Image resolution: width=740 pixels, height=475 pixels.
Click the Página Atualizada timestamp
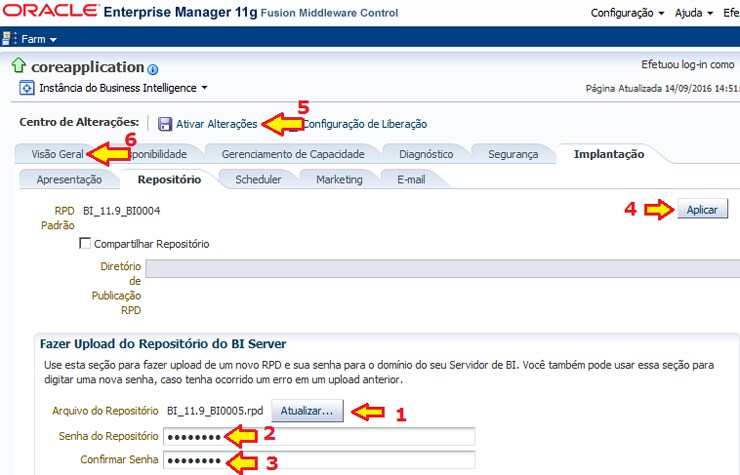(663, 88)
